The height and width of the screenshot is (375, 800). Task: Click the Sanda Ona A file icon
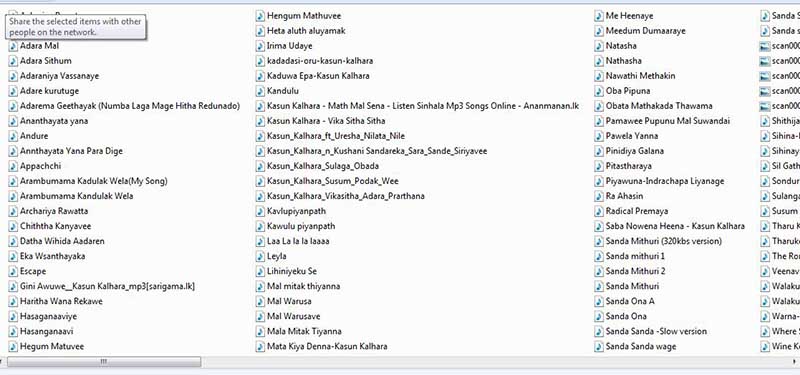click(x=599, y=301)
